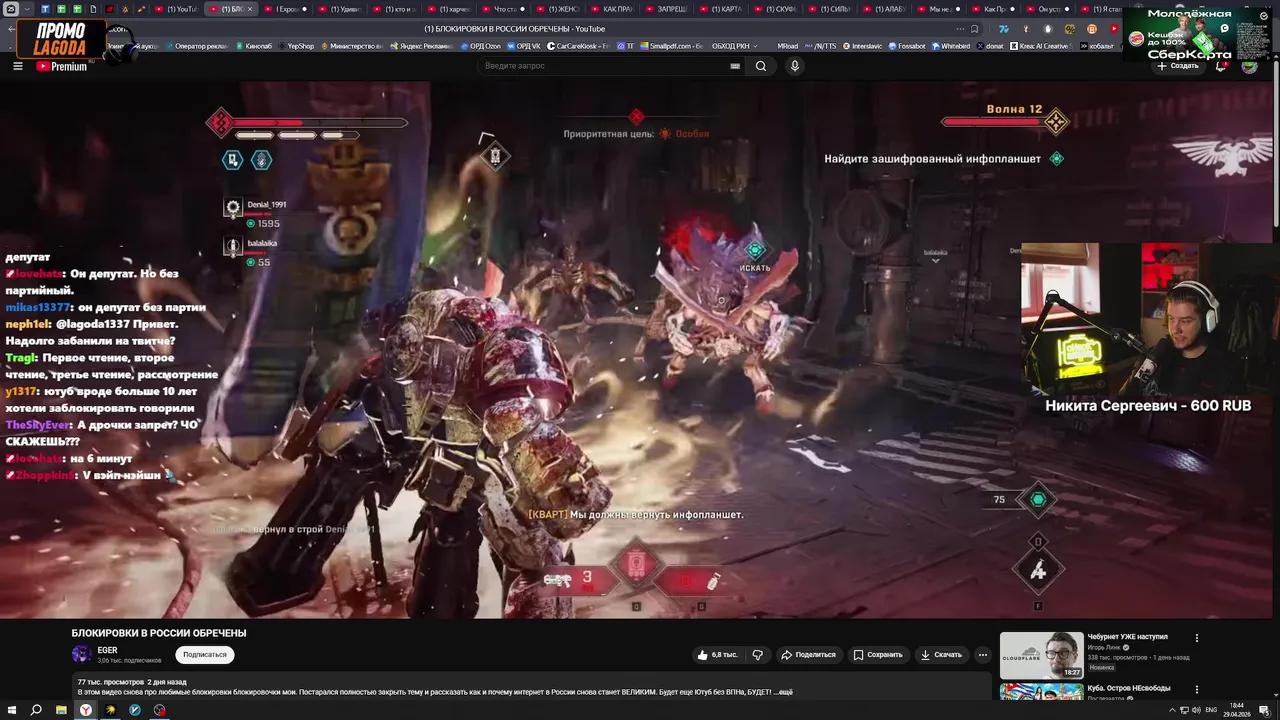Click the Скачать download button
Viewport: 1280px width, 720px height.
[941, 655]
